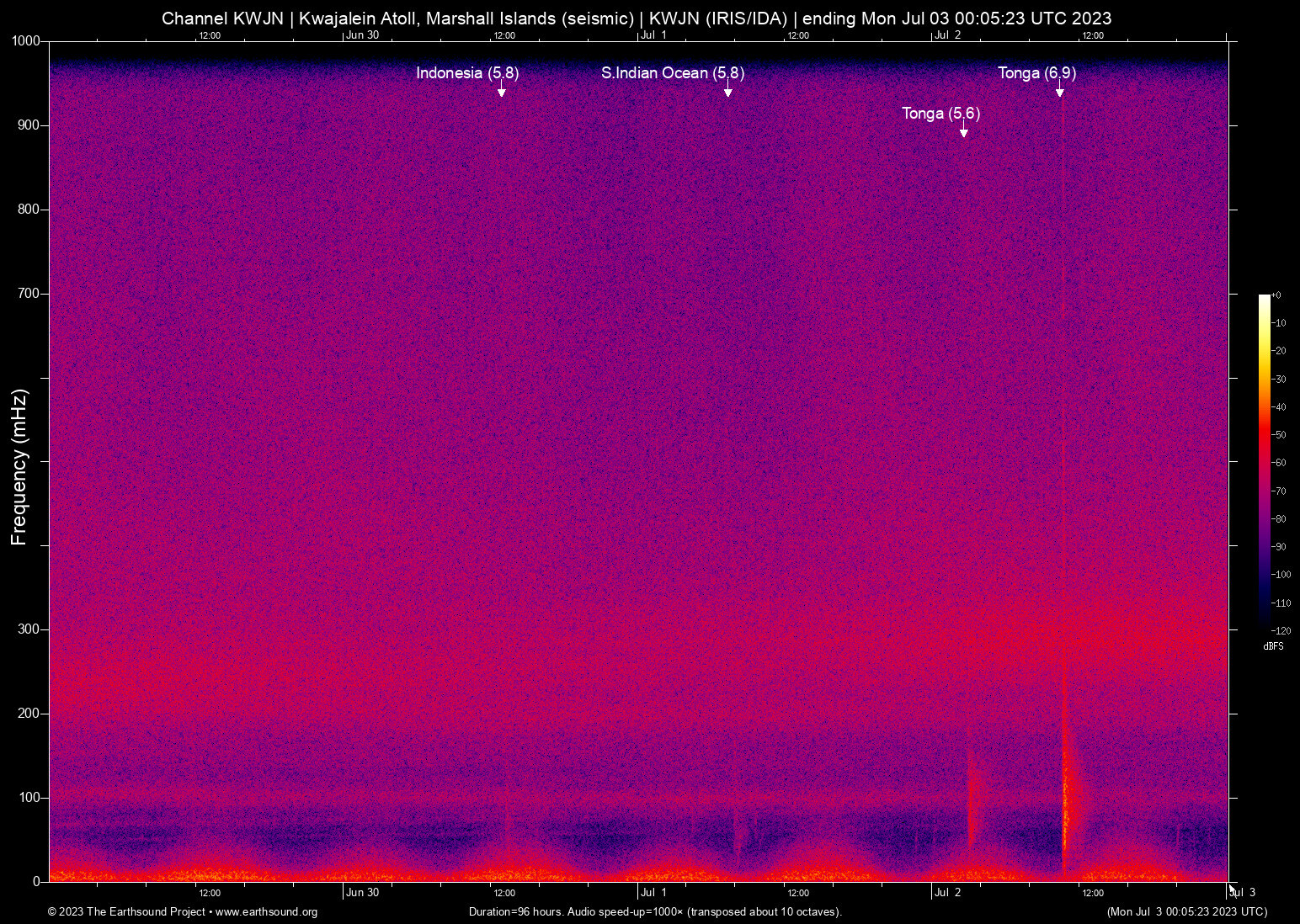Click the Indonesia (5.8) event label
The image size is (1300, 924).
point(467,73)
